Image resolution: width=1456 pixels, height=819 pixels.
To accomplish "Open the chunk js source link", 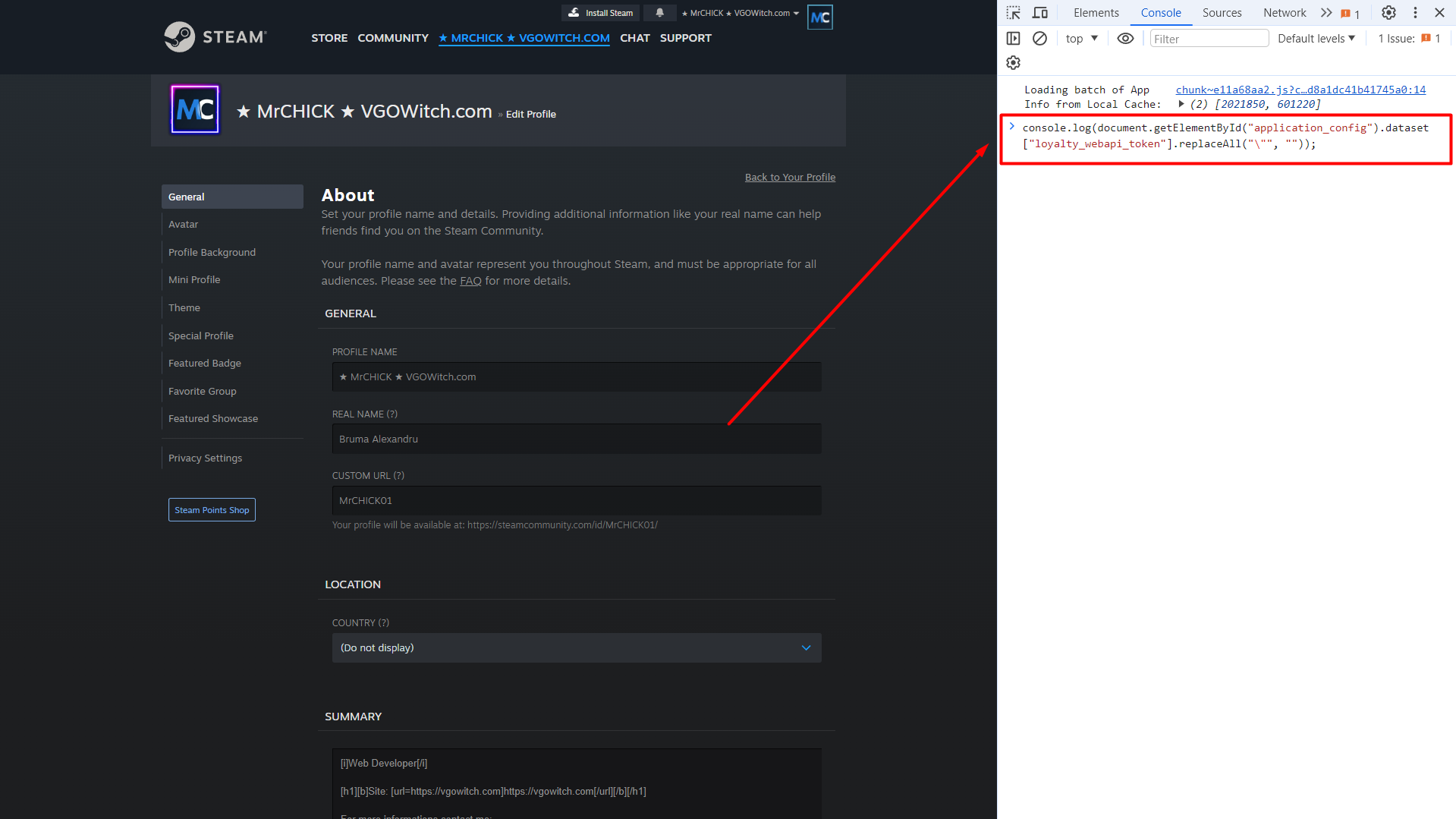I will (x=1300, y=90).
